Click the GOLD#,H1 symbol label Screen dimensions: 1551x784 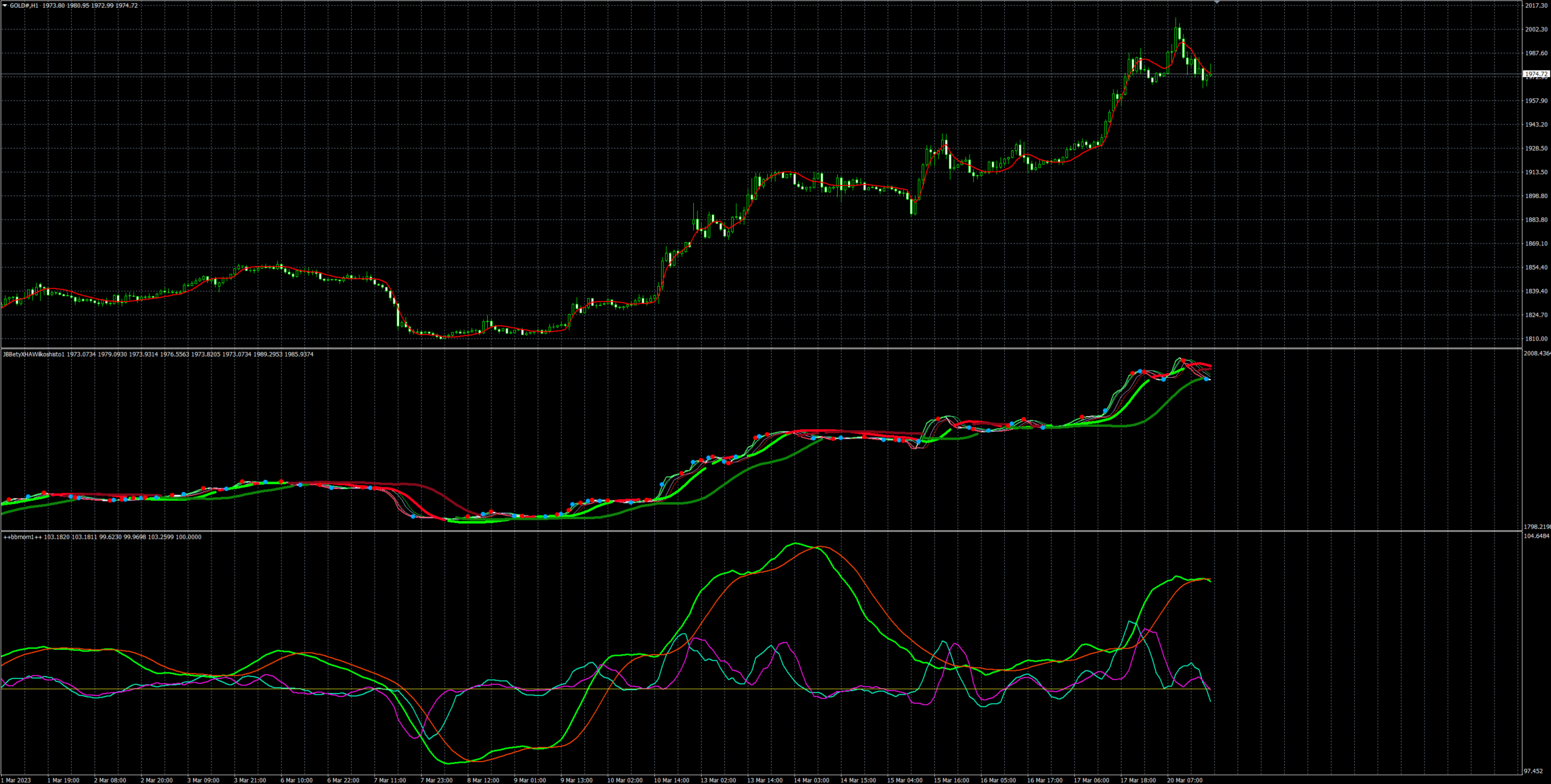pos(25,5)
